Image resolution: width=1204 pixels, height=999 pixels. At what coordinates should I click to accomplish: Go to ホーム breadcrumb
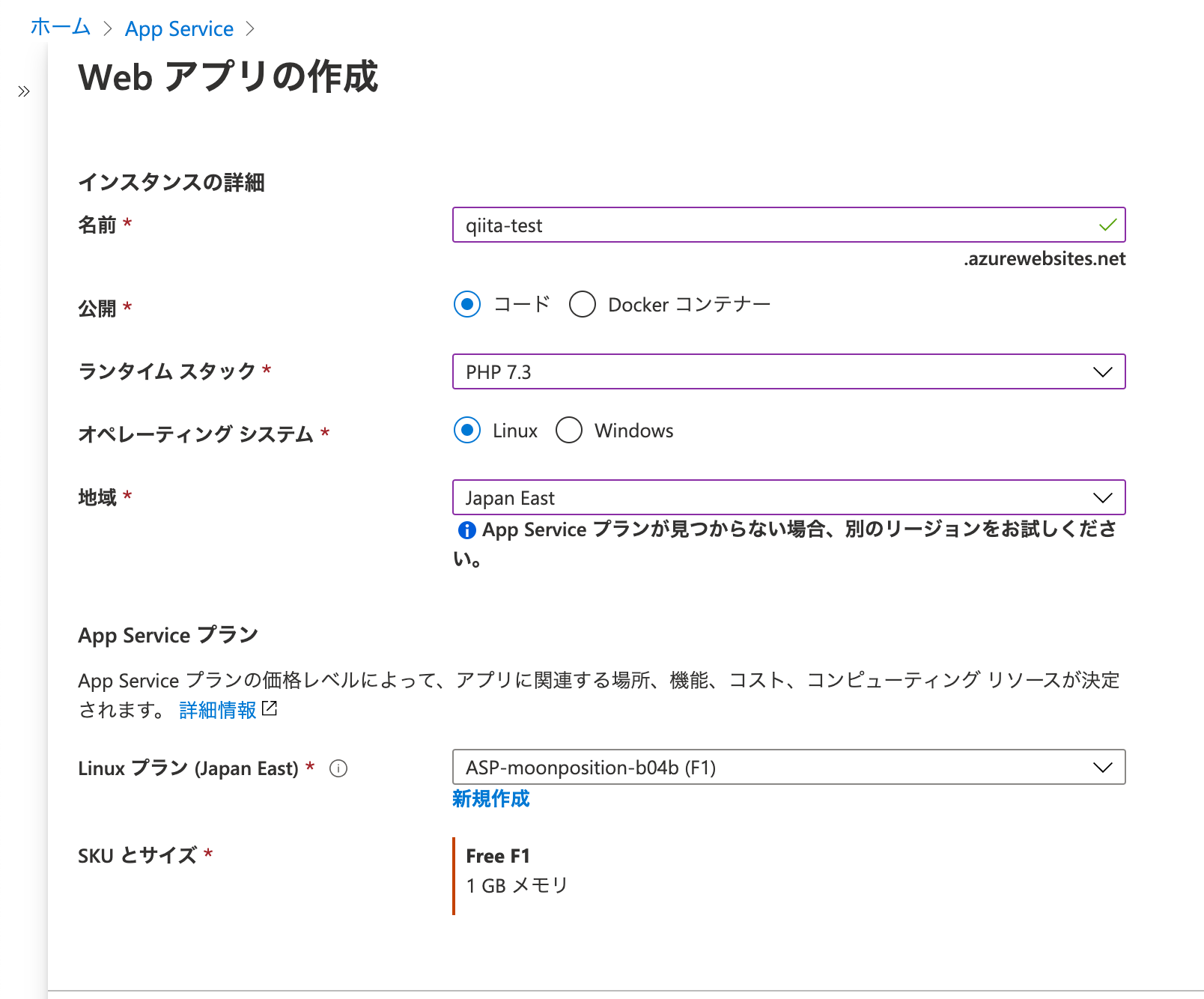[x=60, y=28]
